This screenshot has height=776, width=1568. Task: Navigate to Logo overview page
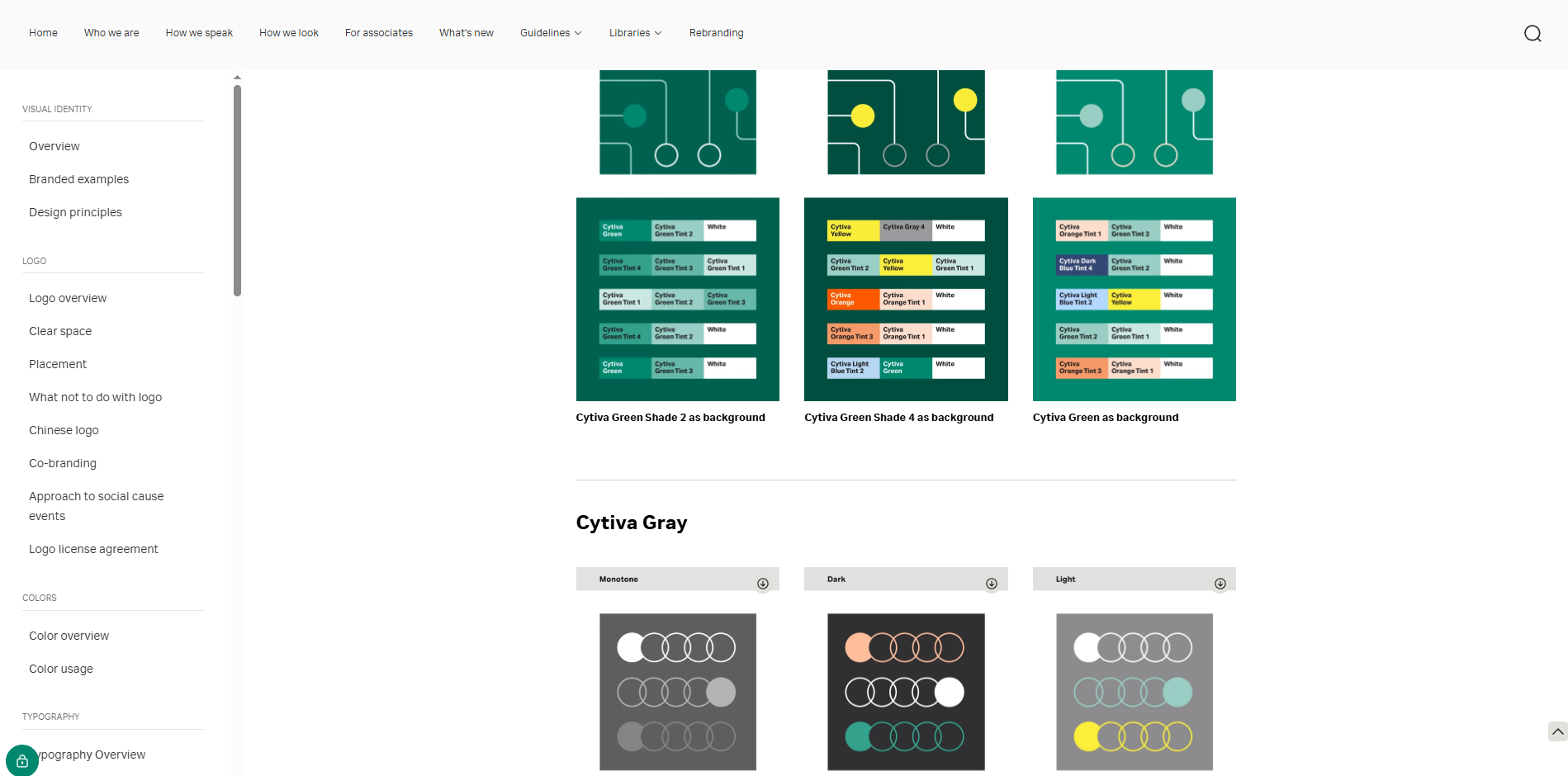[x=68, y=298]
